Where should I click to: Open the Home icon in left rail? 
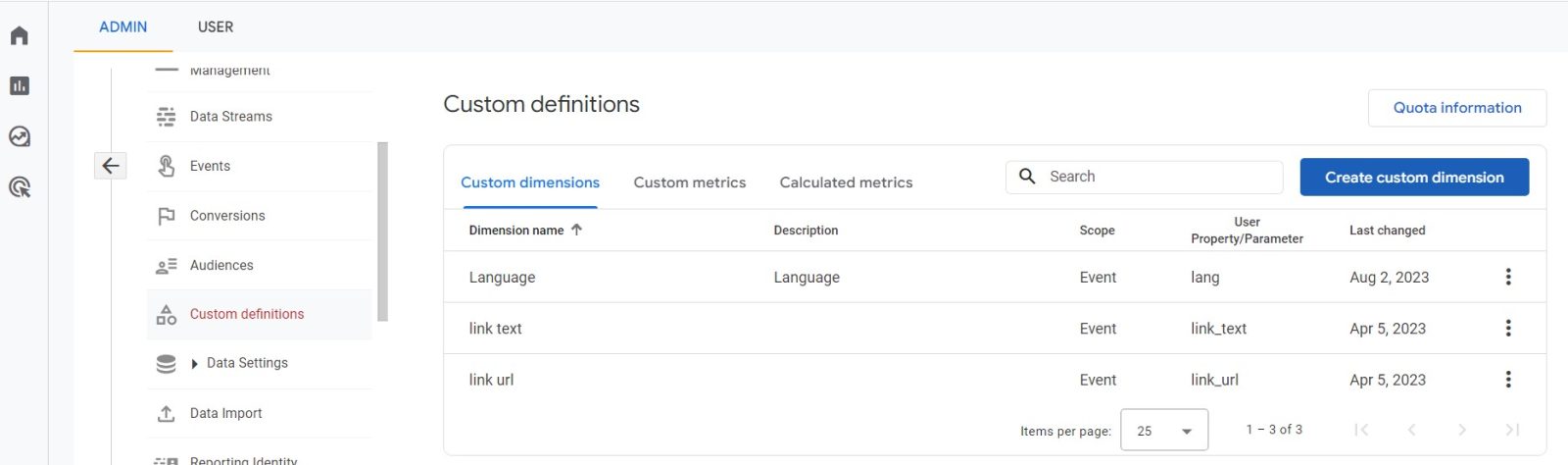[x=20, y=36]
